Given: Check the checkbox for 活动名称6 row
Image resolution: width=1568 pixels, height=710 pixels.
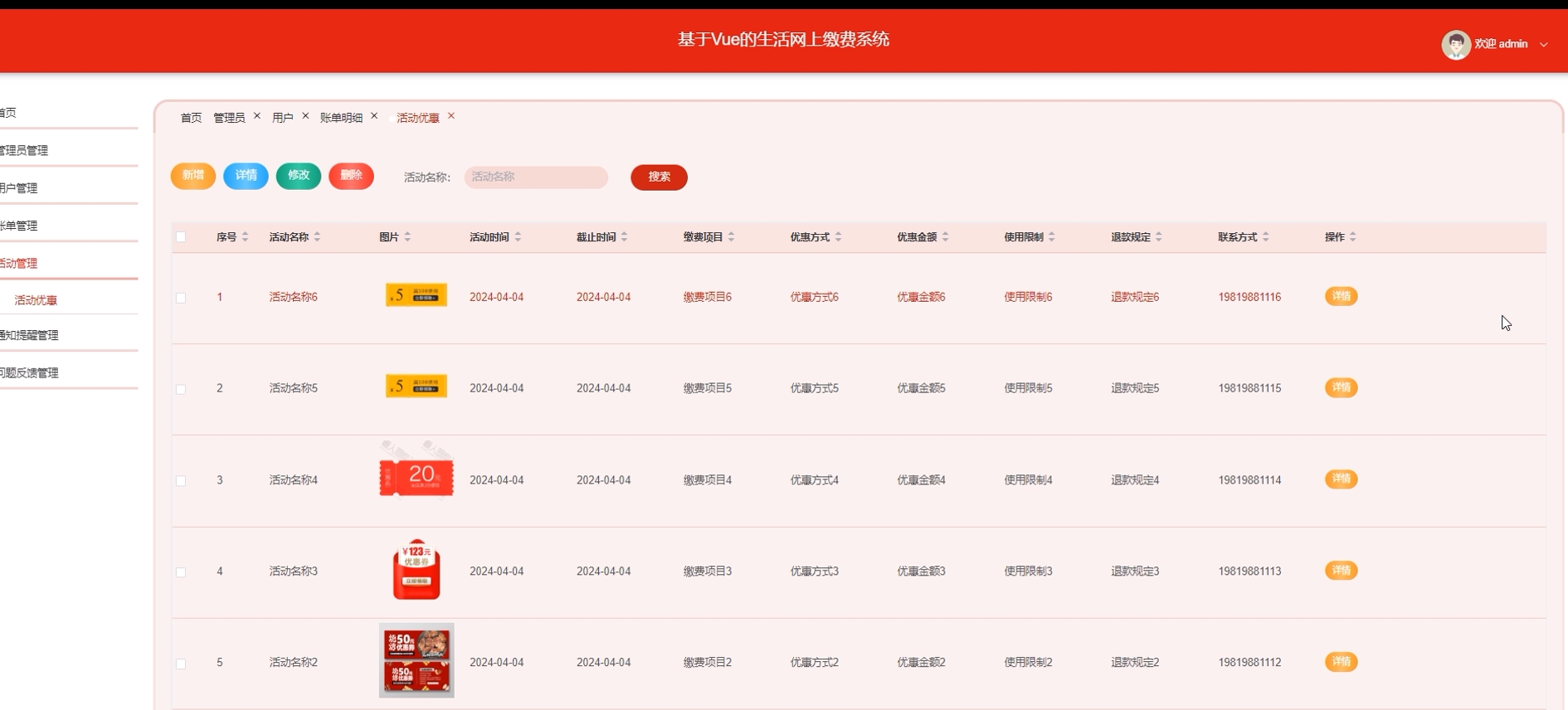Looking at the screenshot, I should point(181,298).
